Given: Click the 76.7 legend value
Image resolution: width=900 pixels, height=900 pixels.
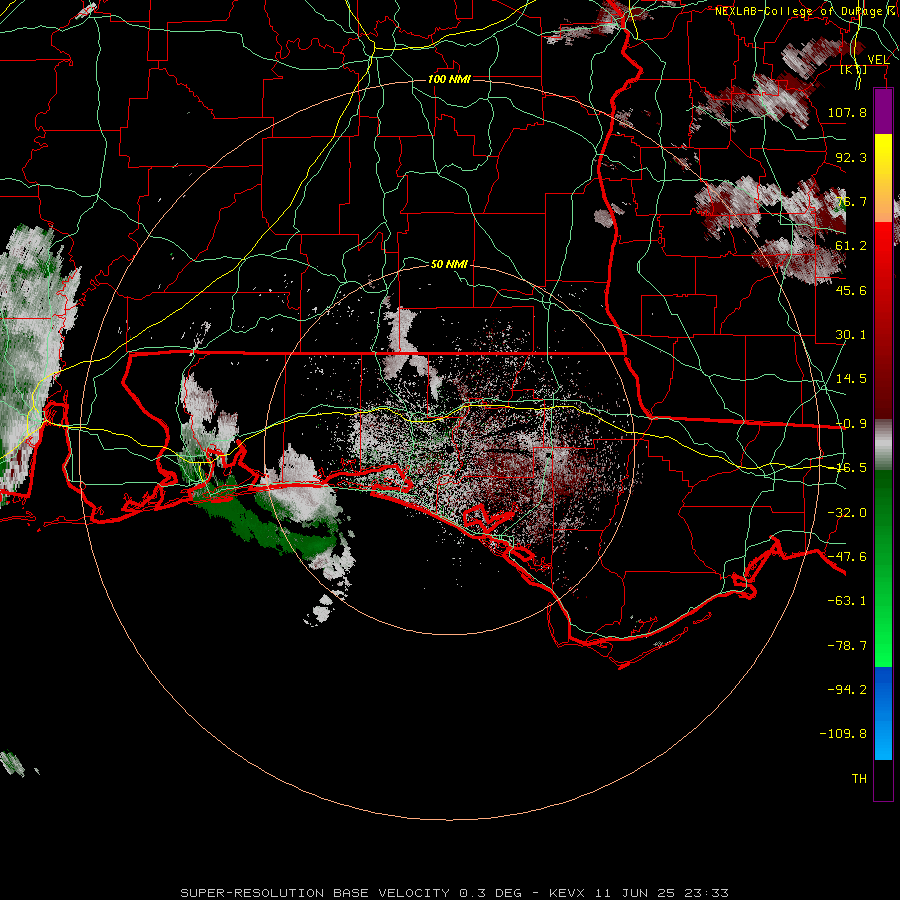Looking at the screenshot, I should [x=851, y=201].
